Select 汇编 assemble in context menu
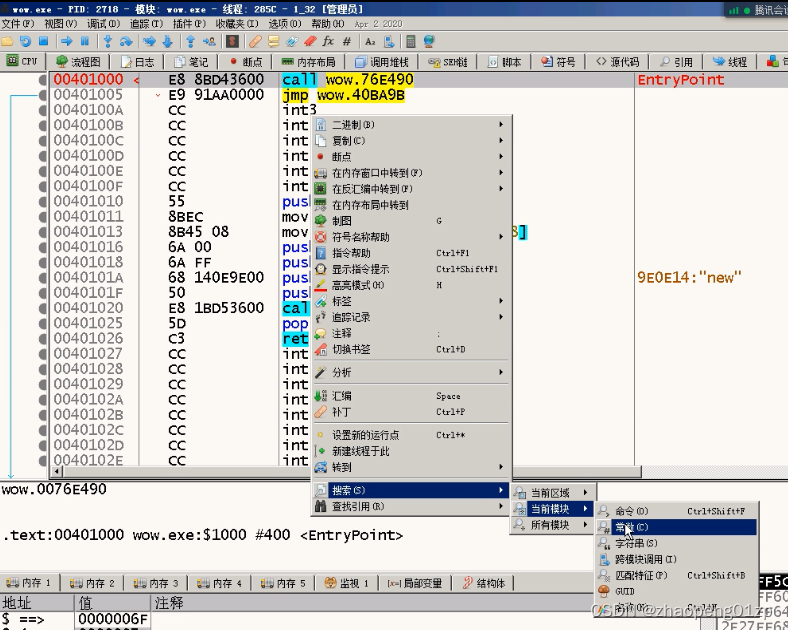Image resolution: width=788 pixels, height=630 pixels. point(410,396)
